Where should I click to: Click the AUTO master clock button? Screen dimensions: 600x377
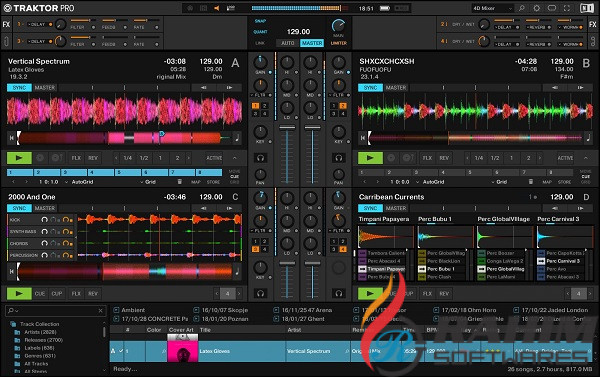click(x=288, y=43)
